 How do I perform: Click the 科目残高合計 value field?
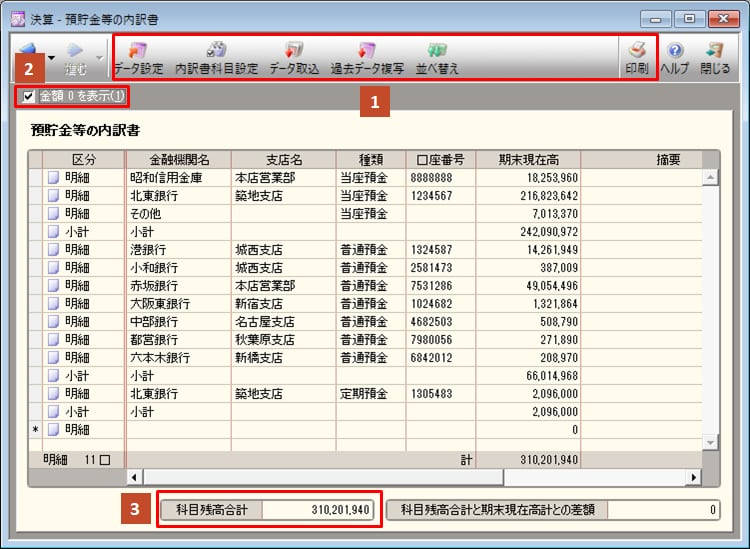click(318, 510)
